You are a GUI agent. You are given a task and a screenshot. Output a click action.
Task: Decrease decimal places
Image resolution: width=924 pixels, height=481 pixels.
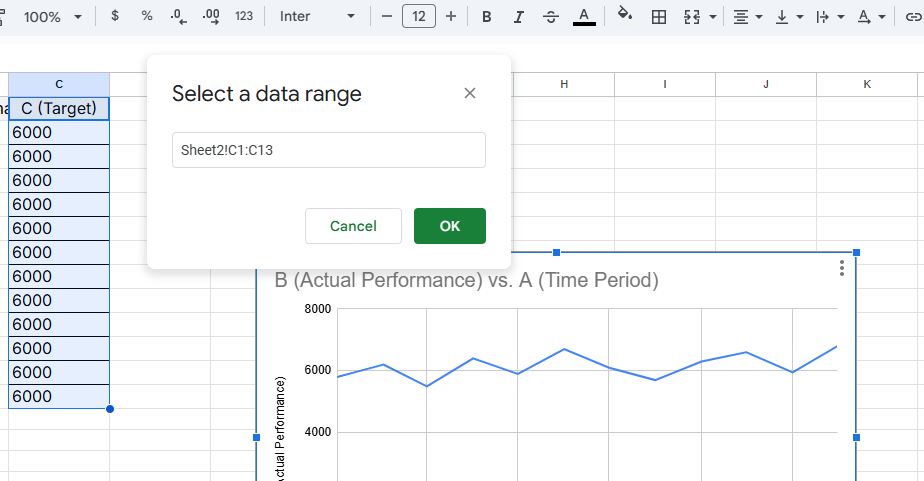179,17
